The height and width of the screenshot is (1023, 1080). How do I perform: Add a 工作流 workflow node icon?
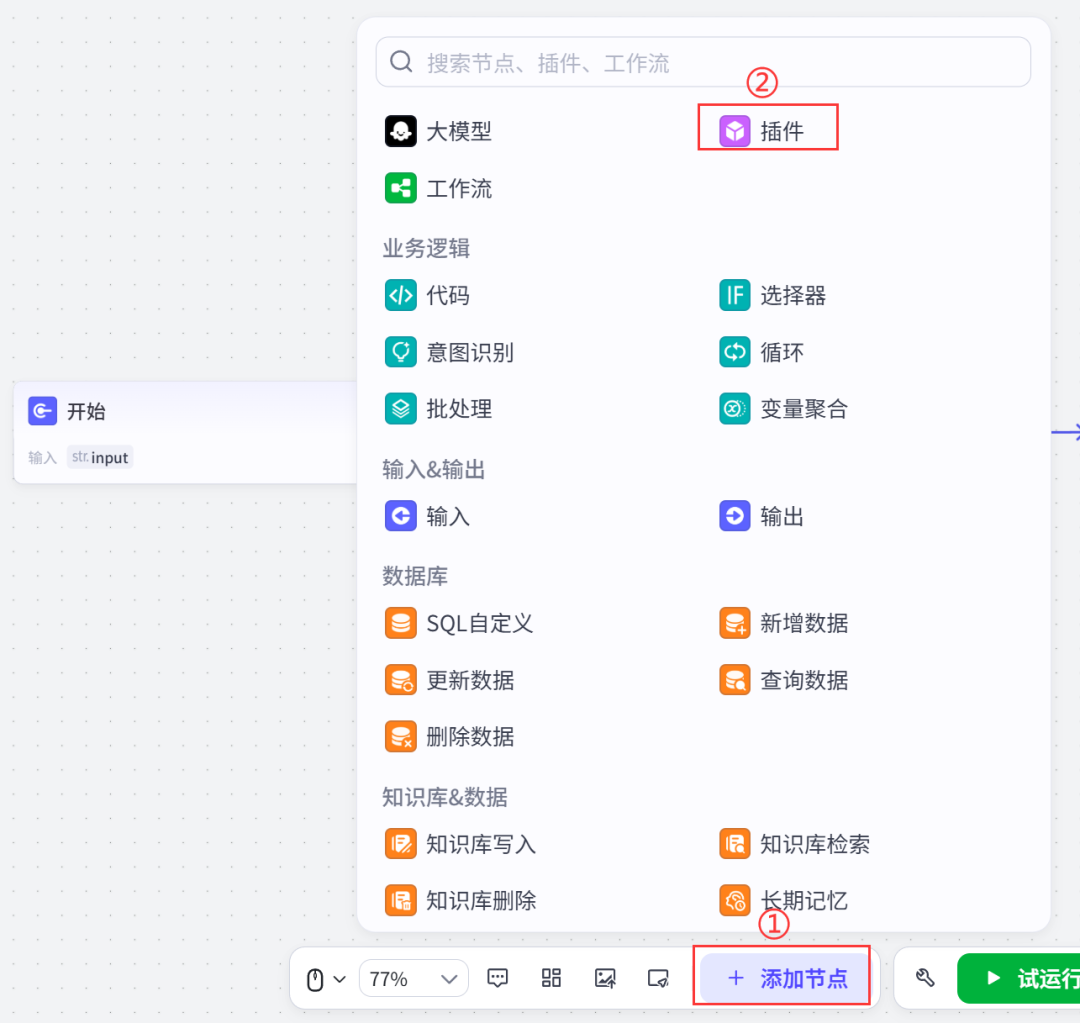click(x=400, y=188)
